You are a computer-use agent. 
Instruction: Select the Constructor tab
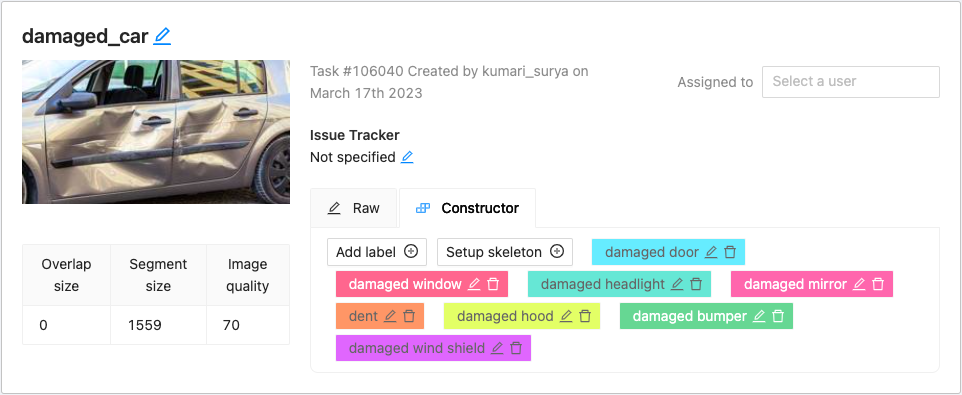(x=468, y=209)
